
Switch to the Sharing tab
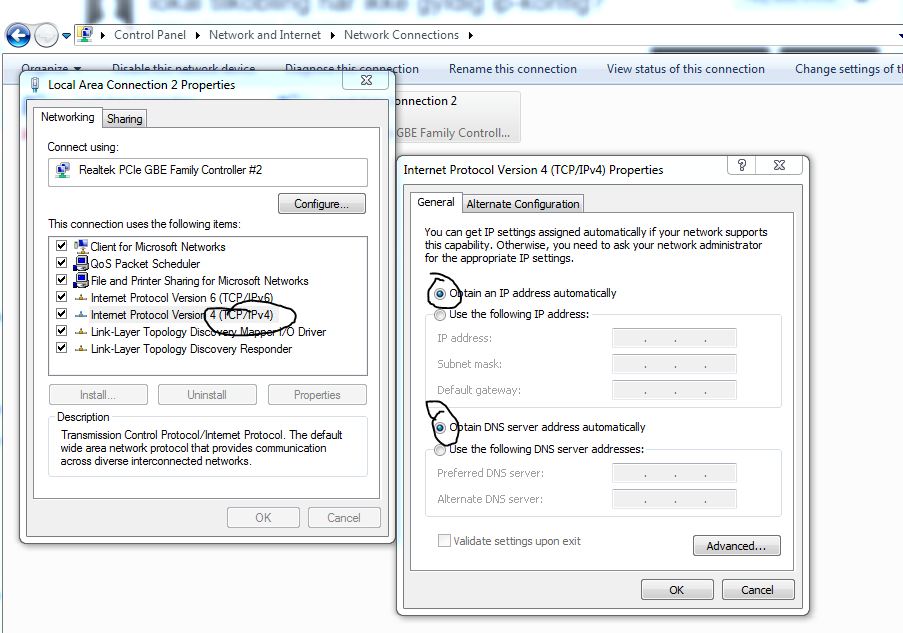click(x=124, y=119)
